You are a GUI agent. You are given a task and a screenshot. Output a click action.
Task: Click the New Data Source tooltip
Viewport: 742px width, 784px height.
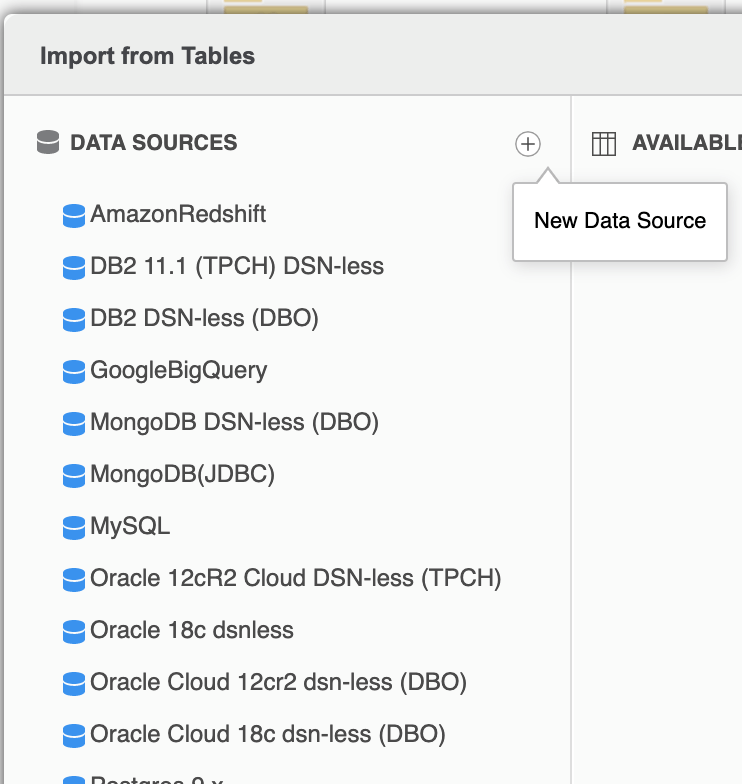click(620, 221)
